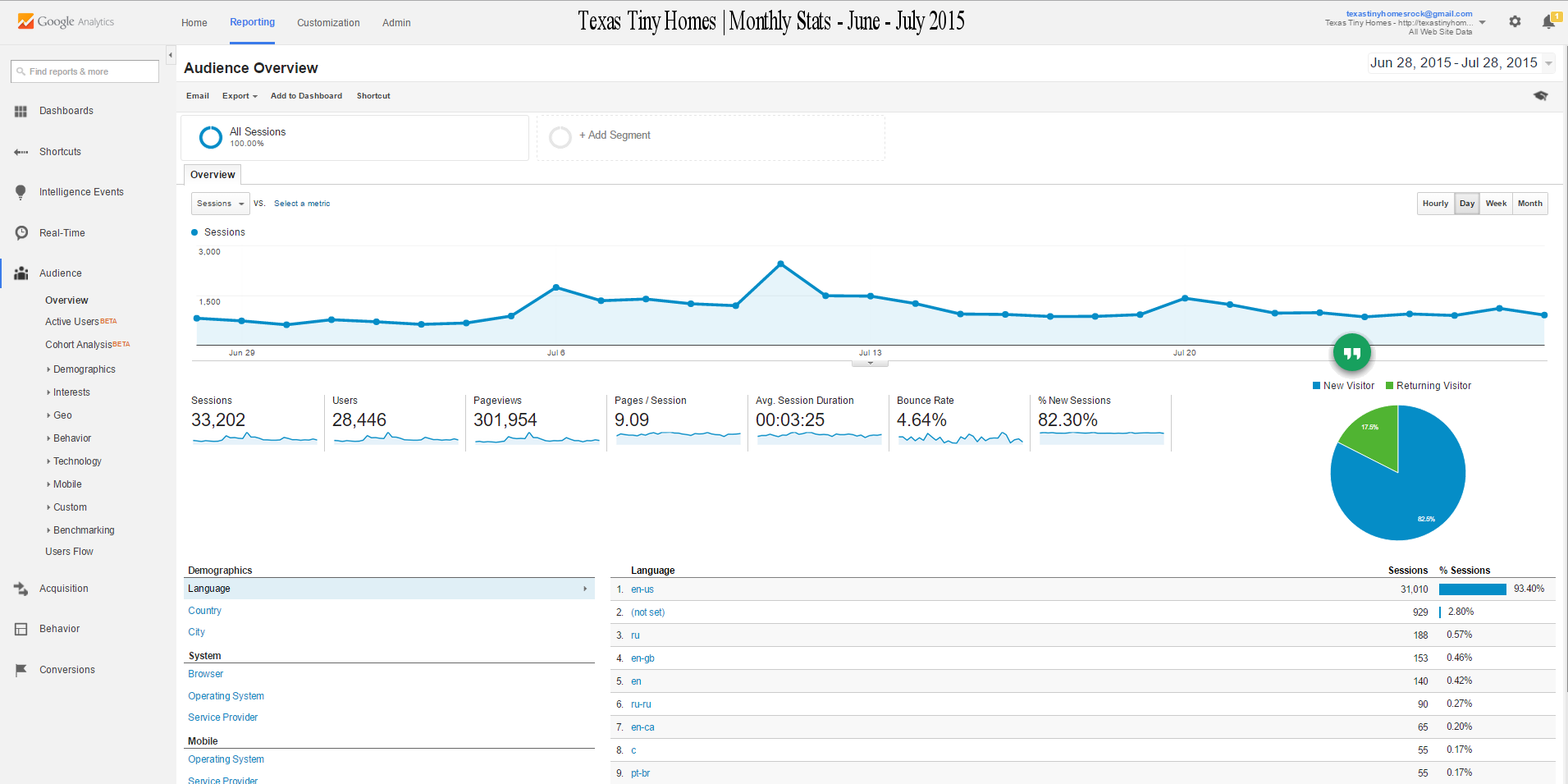Click the Add to Dashboard button
The width and height of the screenshot is (1568, 784).
click(x=306, y=96)
